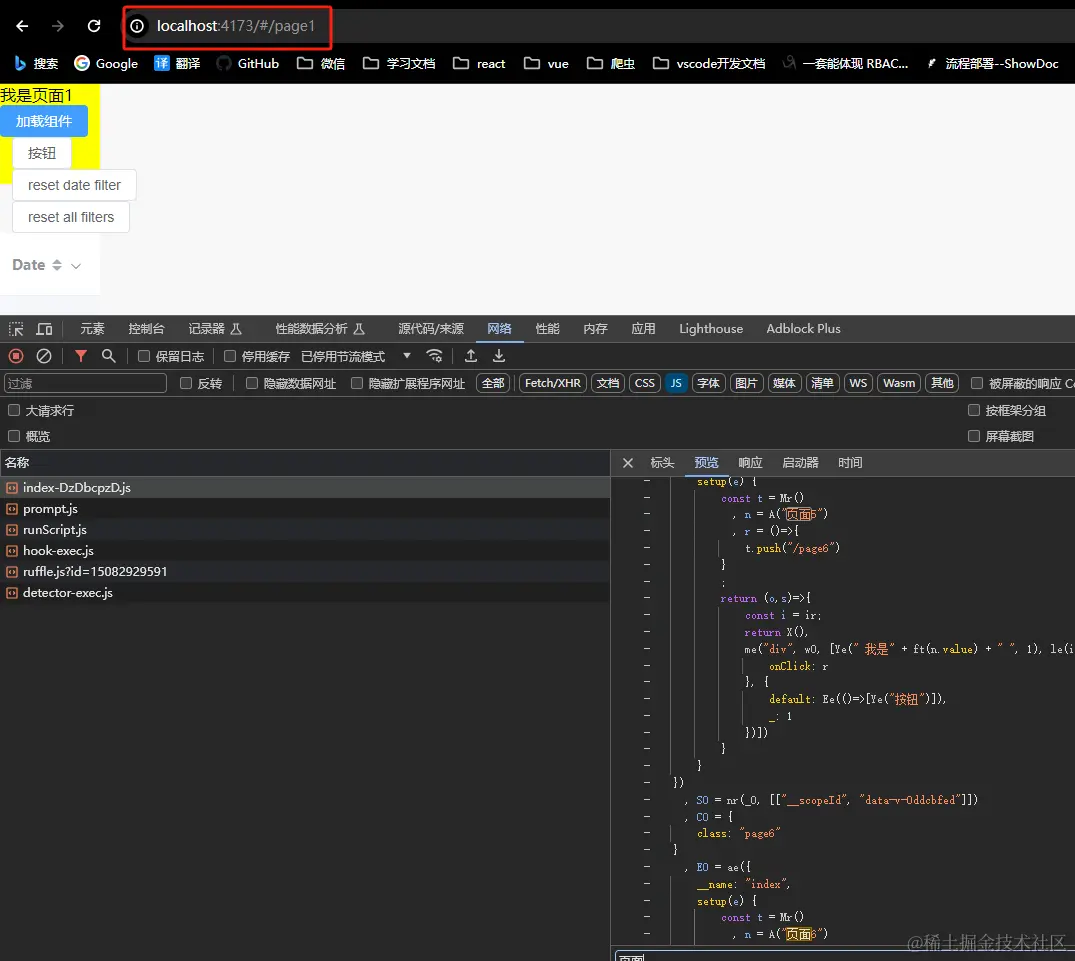
Task: Check the 大请求行 checkbox
Action: (x=14, y=410)
